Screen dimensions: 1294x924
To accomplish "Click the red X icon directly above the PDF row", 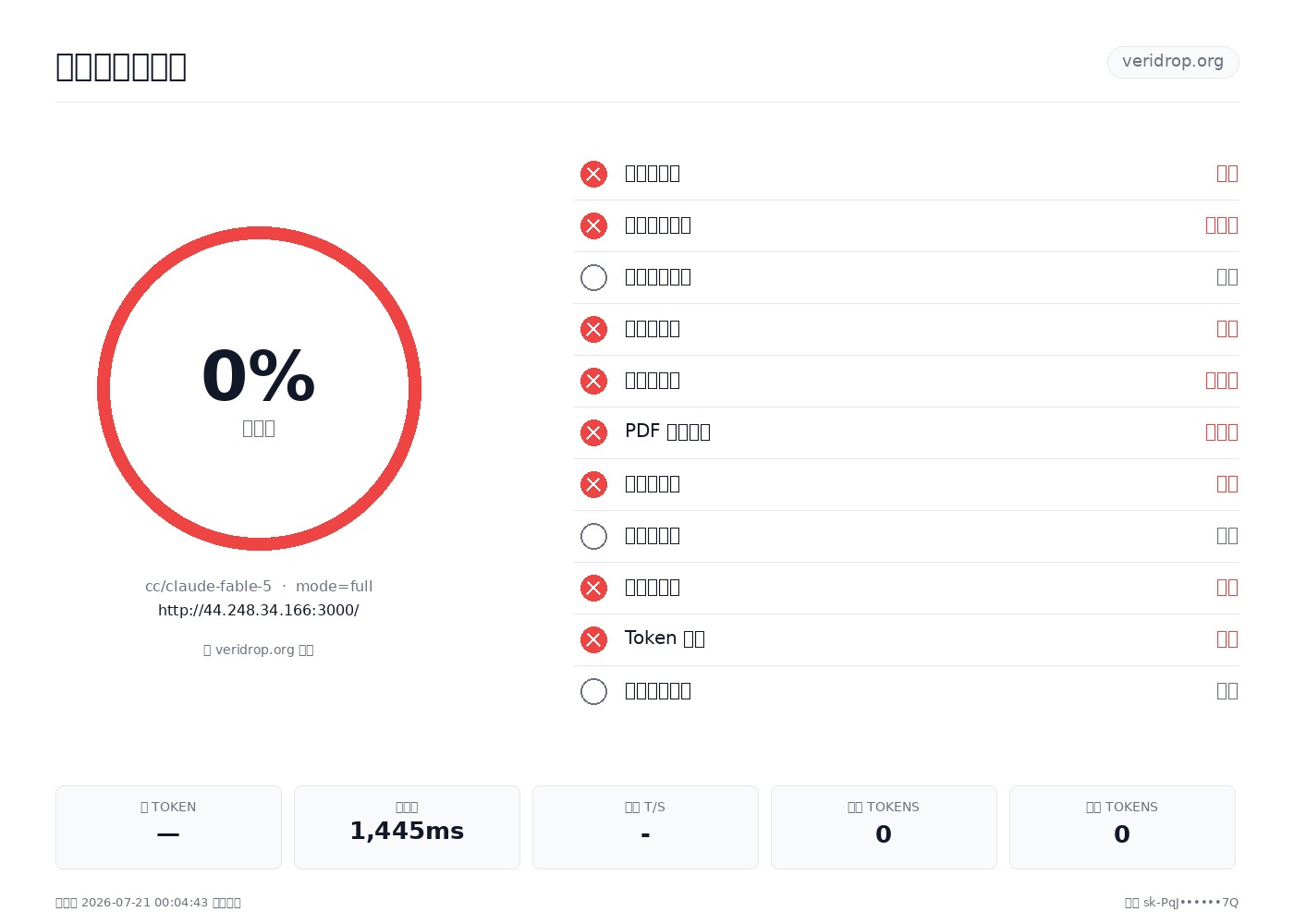I will tap(593, 381).
